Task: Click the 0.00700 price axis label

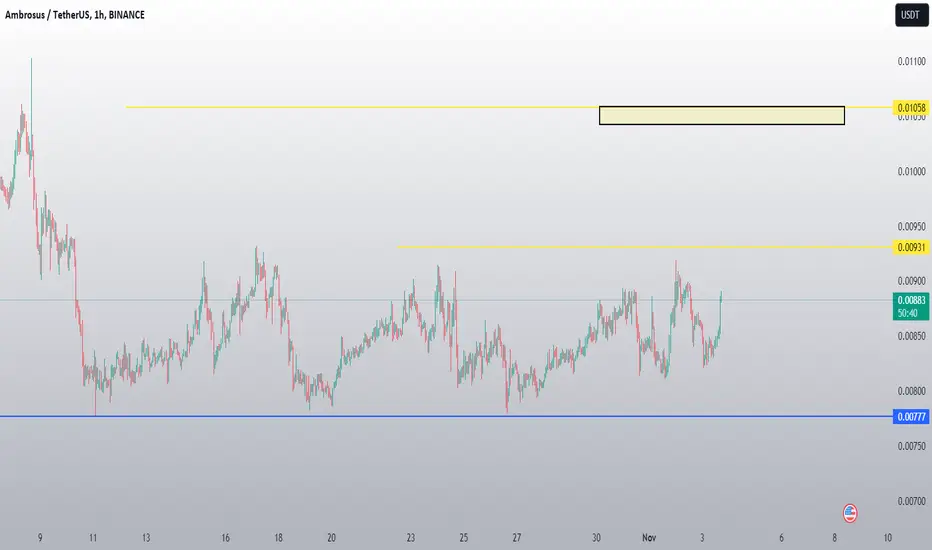Action: point(911,501)
